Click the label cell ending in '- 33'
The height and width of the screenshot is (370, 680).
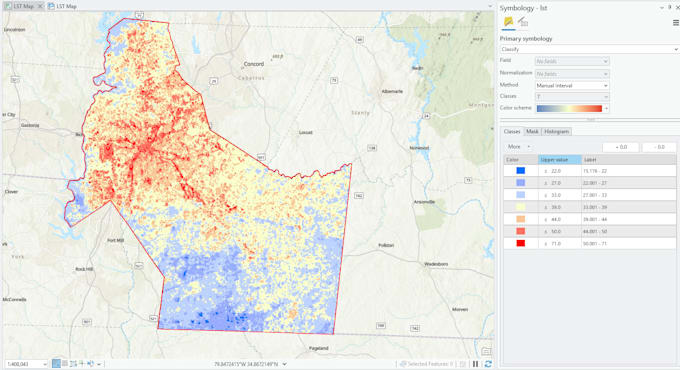pyautogui.click(x=628, y=195)
